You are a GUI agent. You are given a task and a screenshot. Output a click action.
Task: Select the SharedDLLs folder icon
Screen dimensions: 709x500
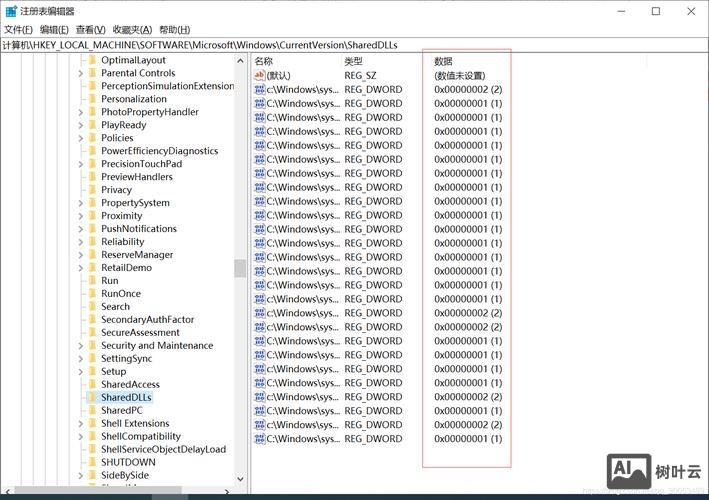point(92,398)
